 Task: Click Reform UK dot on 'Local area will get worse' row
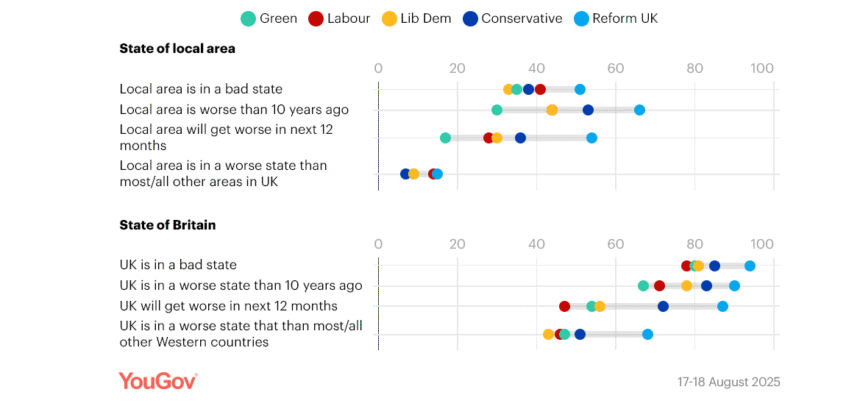click(x=592, y=138)
